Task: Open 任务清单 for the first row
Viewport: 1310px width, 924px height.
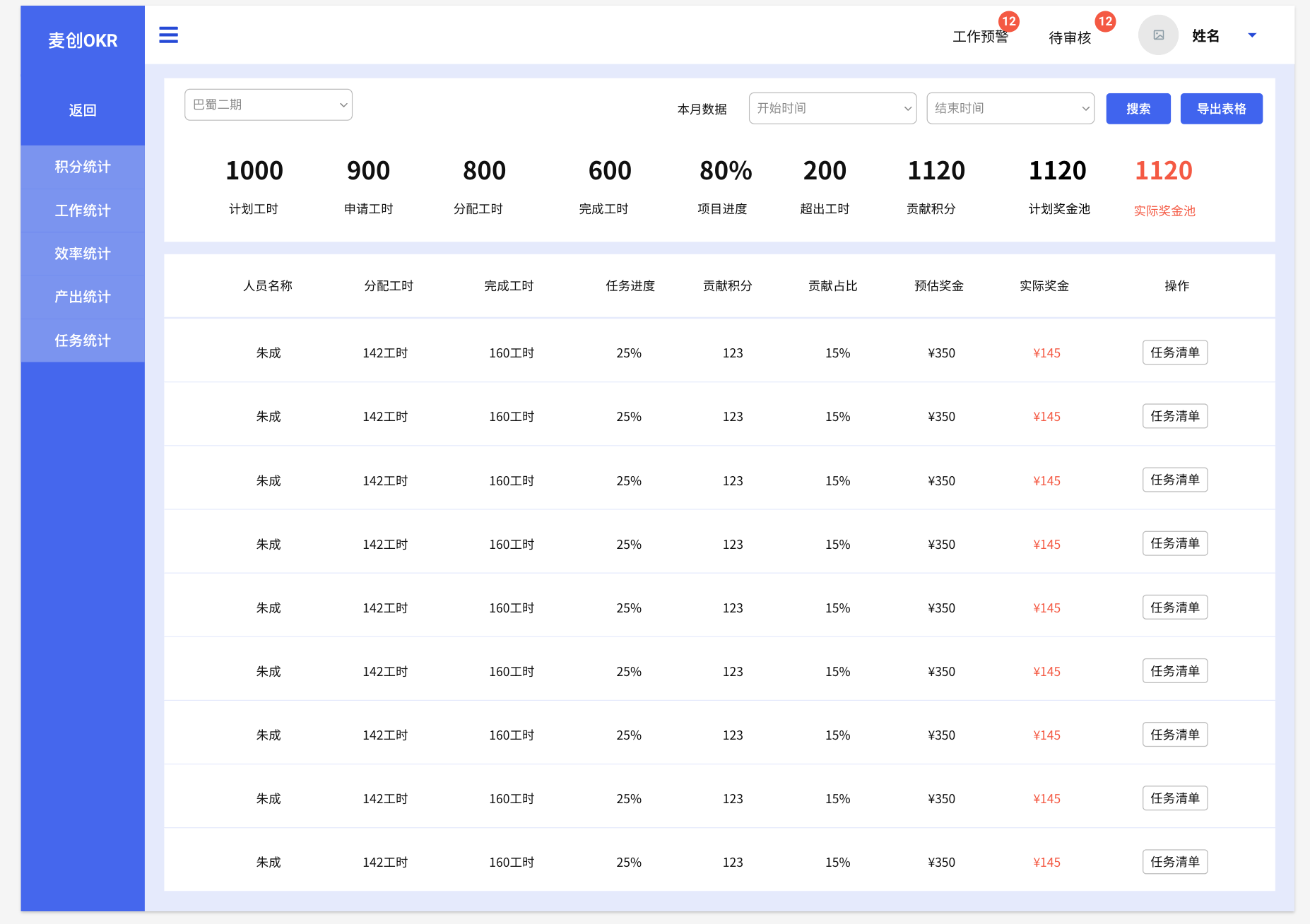Action: point(1174,353)
